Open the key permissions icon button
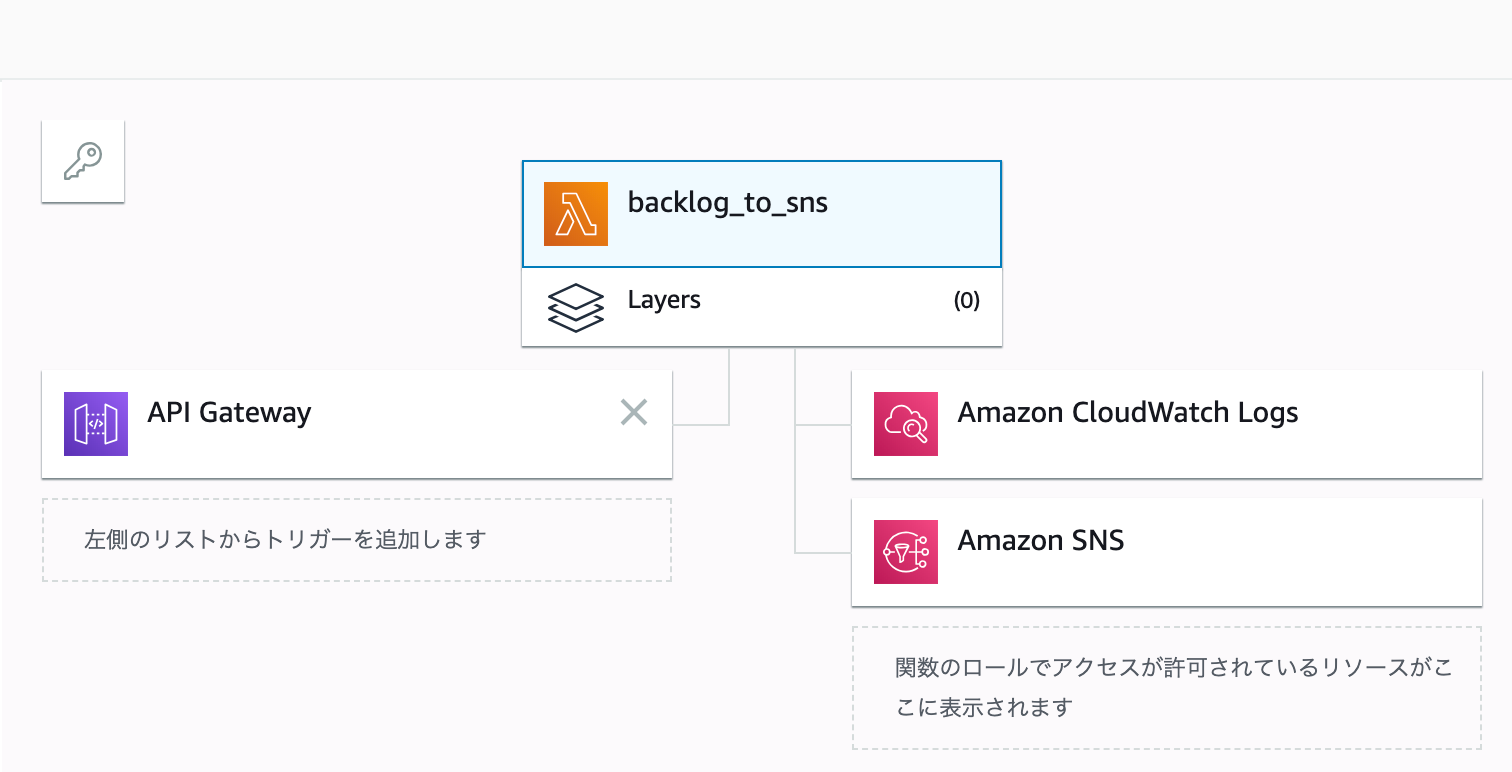 83,161
